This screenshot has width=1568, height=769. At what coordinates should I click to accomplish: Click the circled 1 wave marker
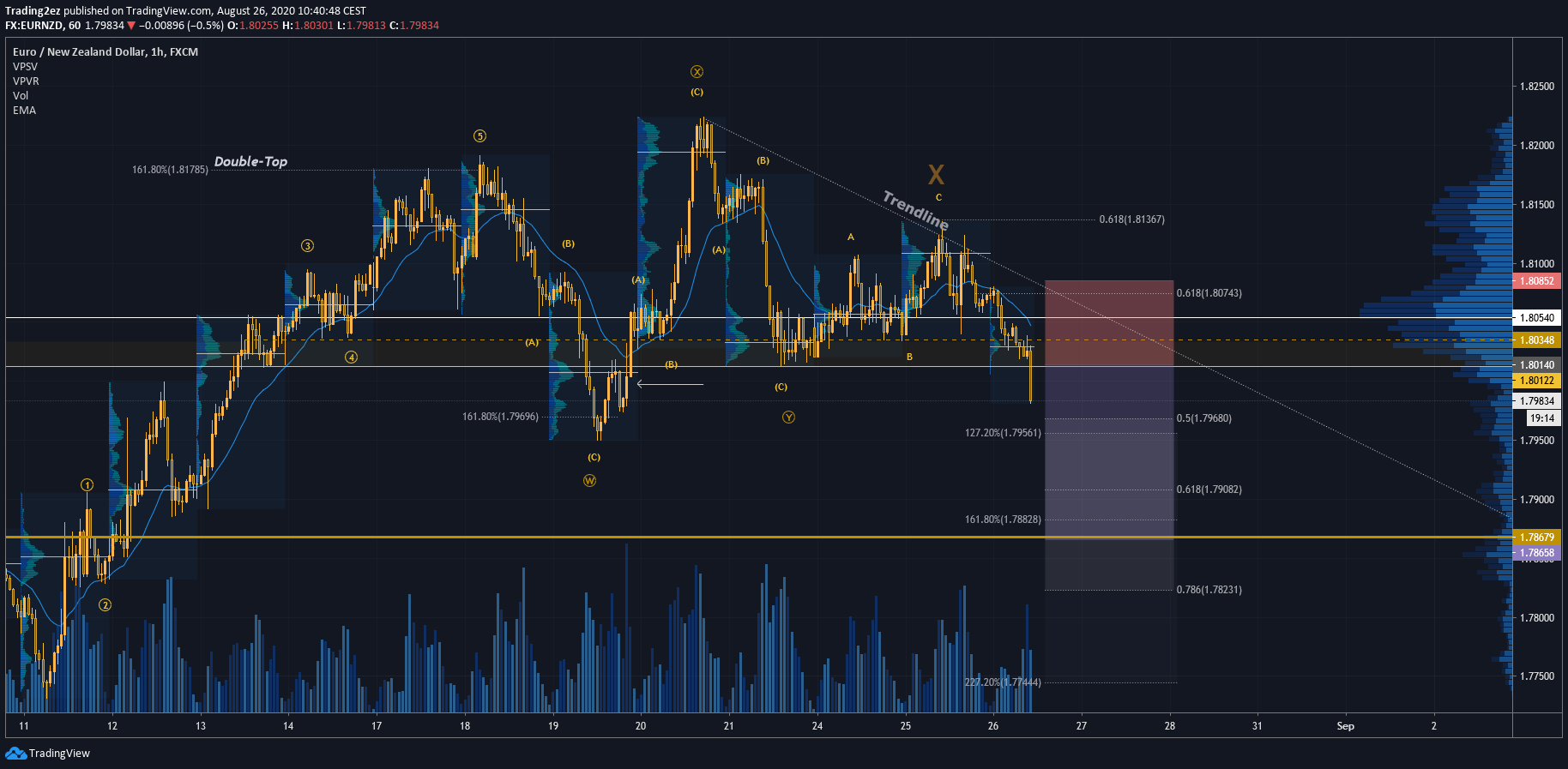coord(87,485)
